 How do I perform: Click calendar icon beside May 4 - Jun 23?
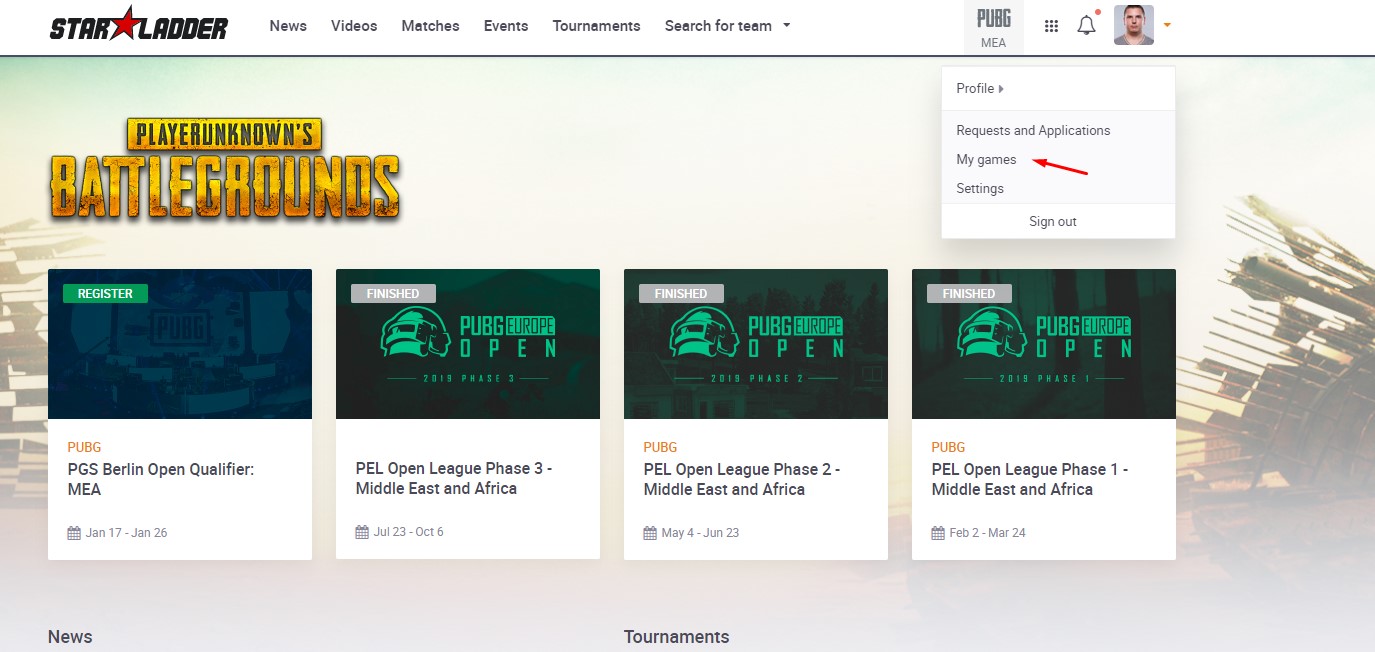pyautogui.click(x=650, y=533)
